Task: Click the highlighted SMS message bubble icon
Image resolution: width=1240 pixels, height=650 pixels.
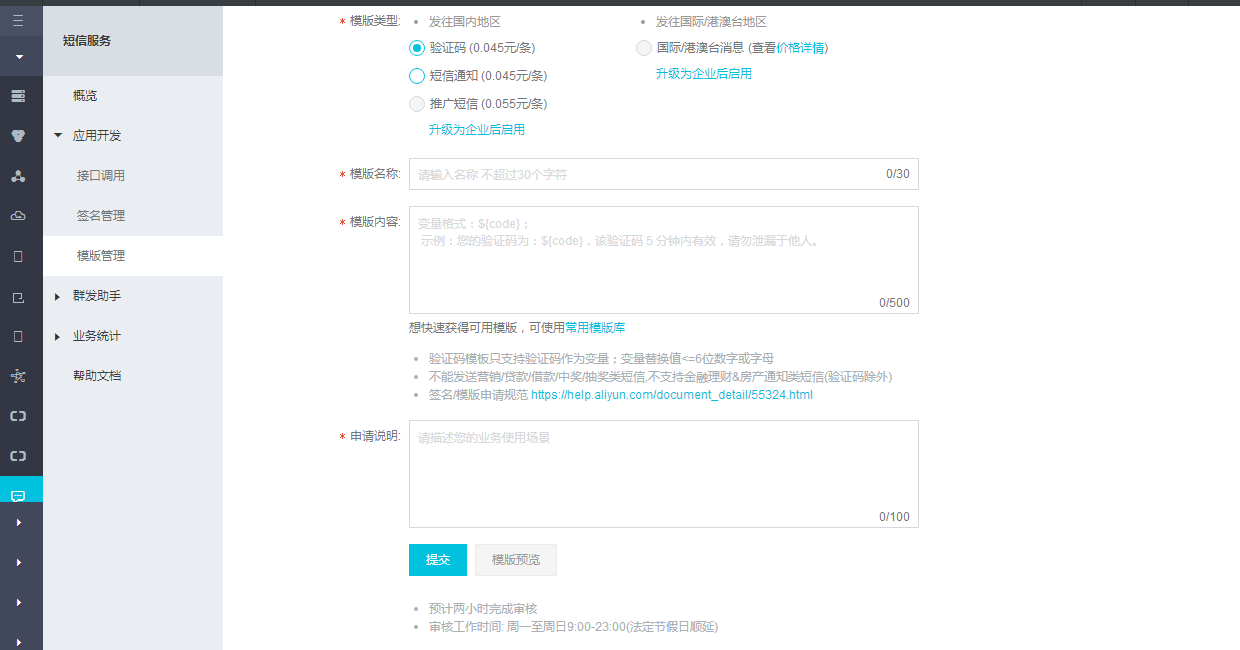Action: pyautogui.click(x=18, y=496)
